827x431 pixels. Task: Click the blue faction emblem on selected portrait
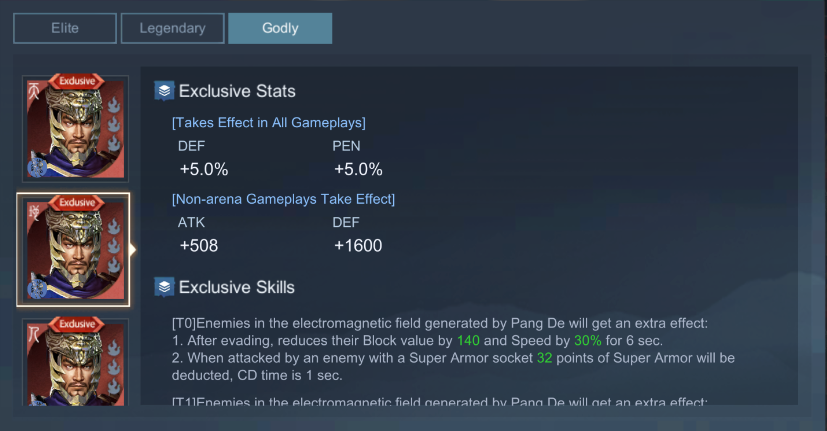37,289
